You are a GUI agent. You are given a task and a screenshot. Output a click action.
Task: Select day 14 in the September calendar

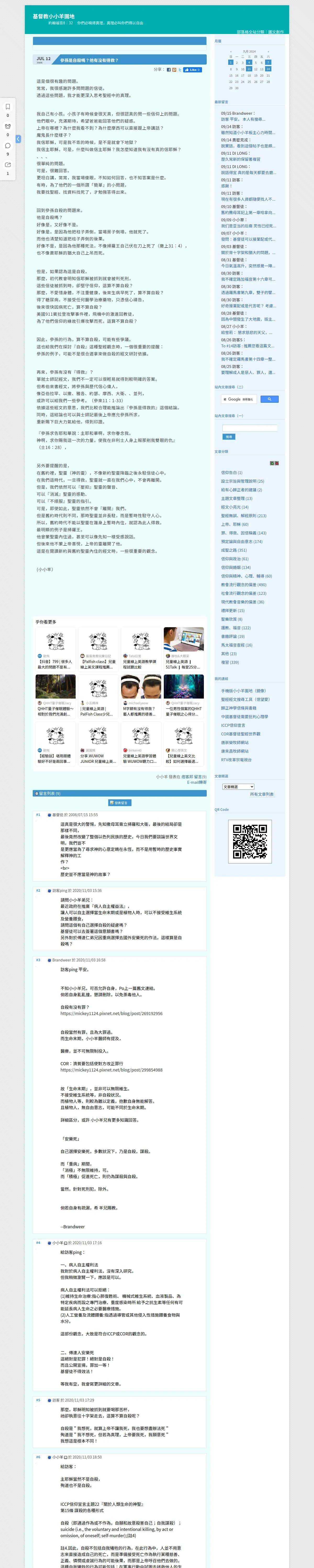[x=268, y=69]
